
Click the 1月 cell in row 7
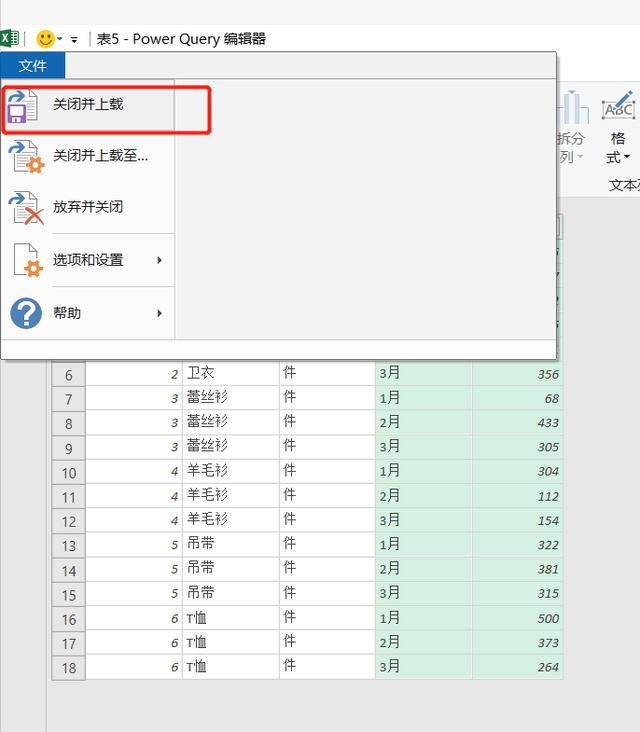(423, 398)
